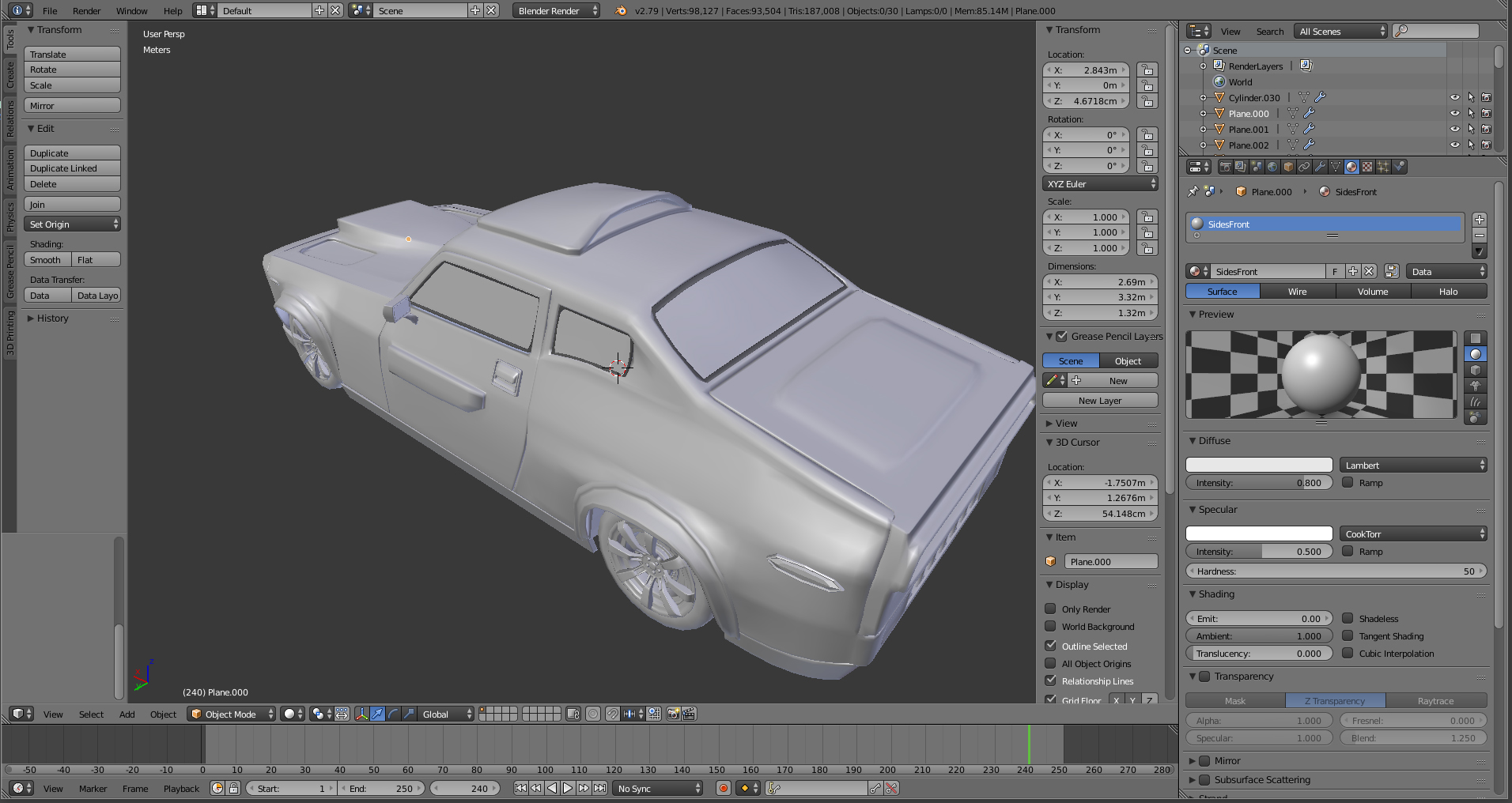Viewport: 1512px width, 803px height.
Task: Click the translate manipulator arrow icon
Action: [x=377, y=714]
